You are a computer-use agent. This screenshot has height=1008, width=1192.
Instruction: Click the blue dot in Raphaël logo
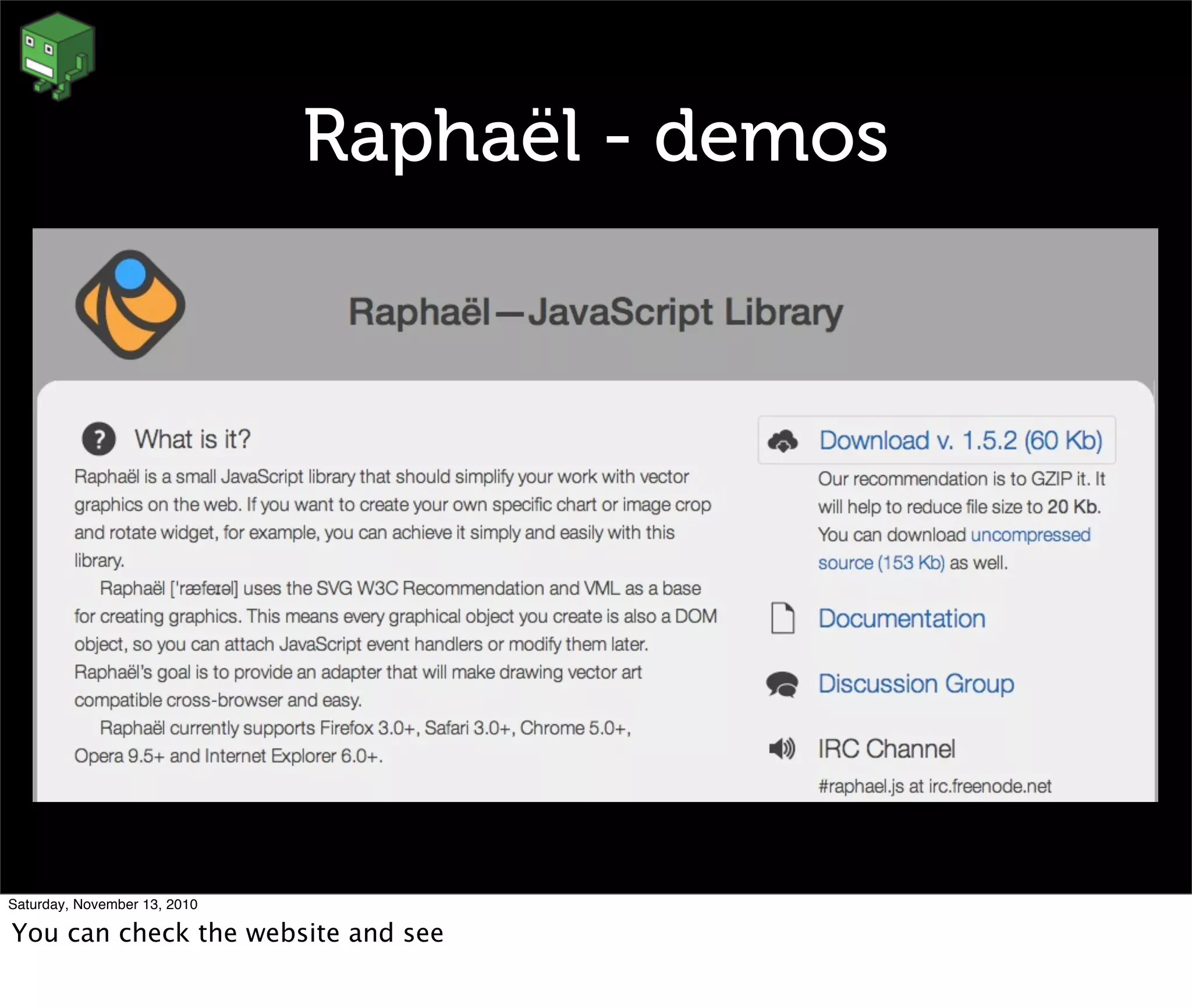(130, 274)
